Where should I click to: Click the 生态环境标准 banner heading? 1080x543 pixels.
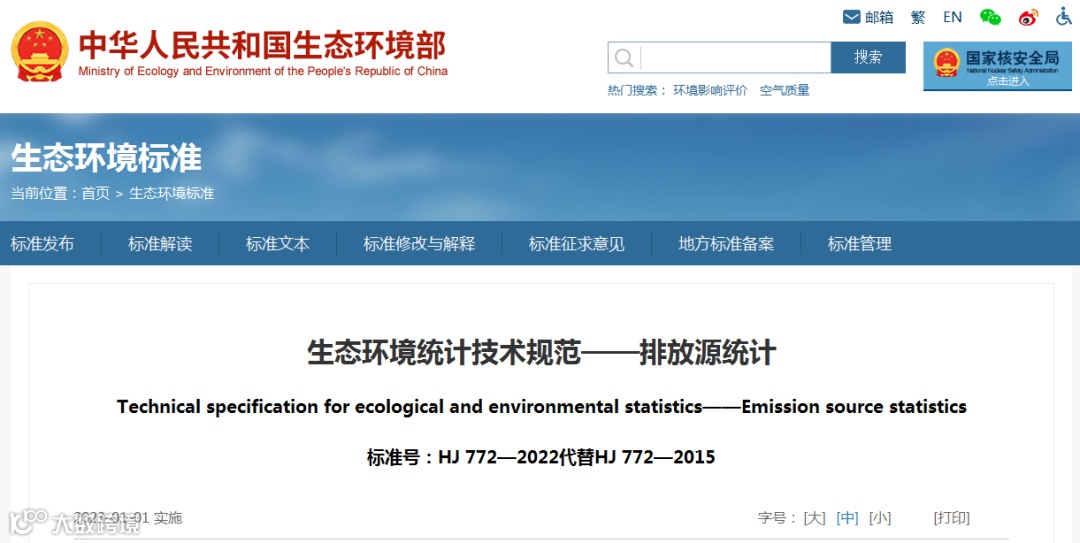point(106,158)
